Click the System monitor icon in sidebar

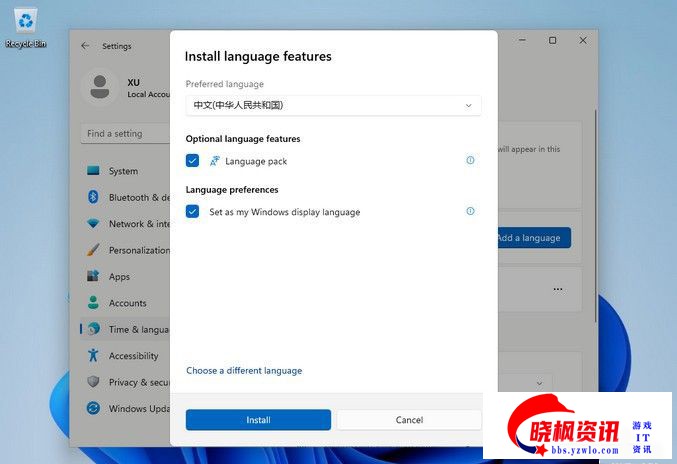[93, 171]
